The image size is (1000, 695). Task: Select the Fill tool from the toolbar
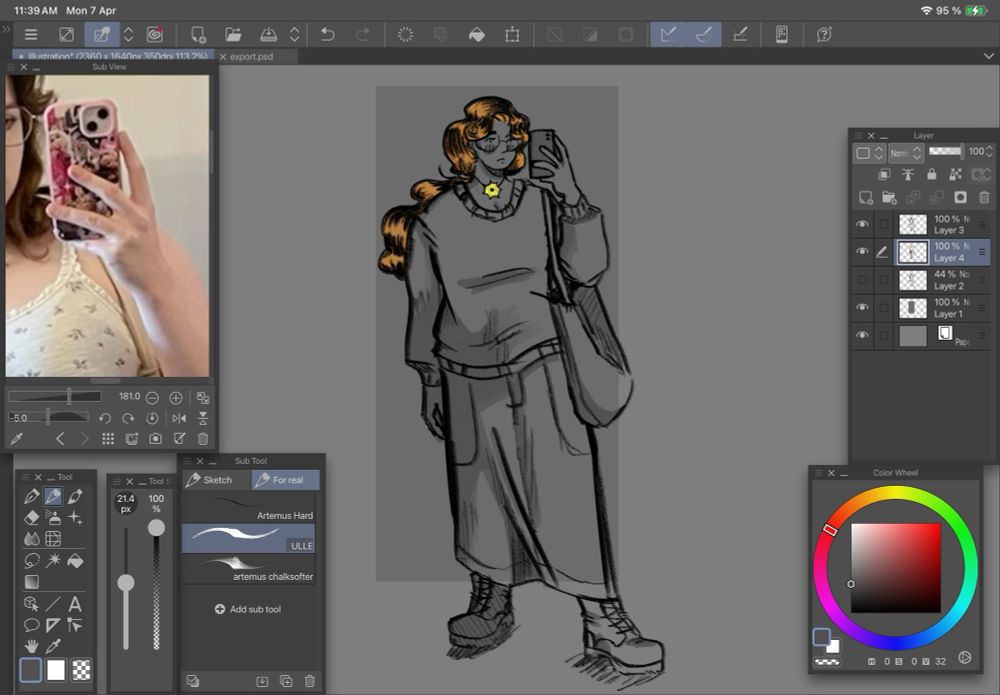tap(75, 561)
